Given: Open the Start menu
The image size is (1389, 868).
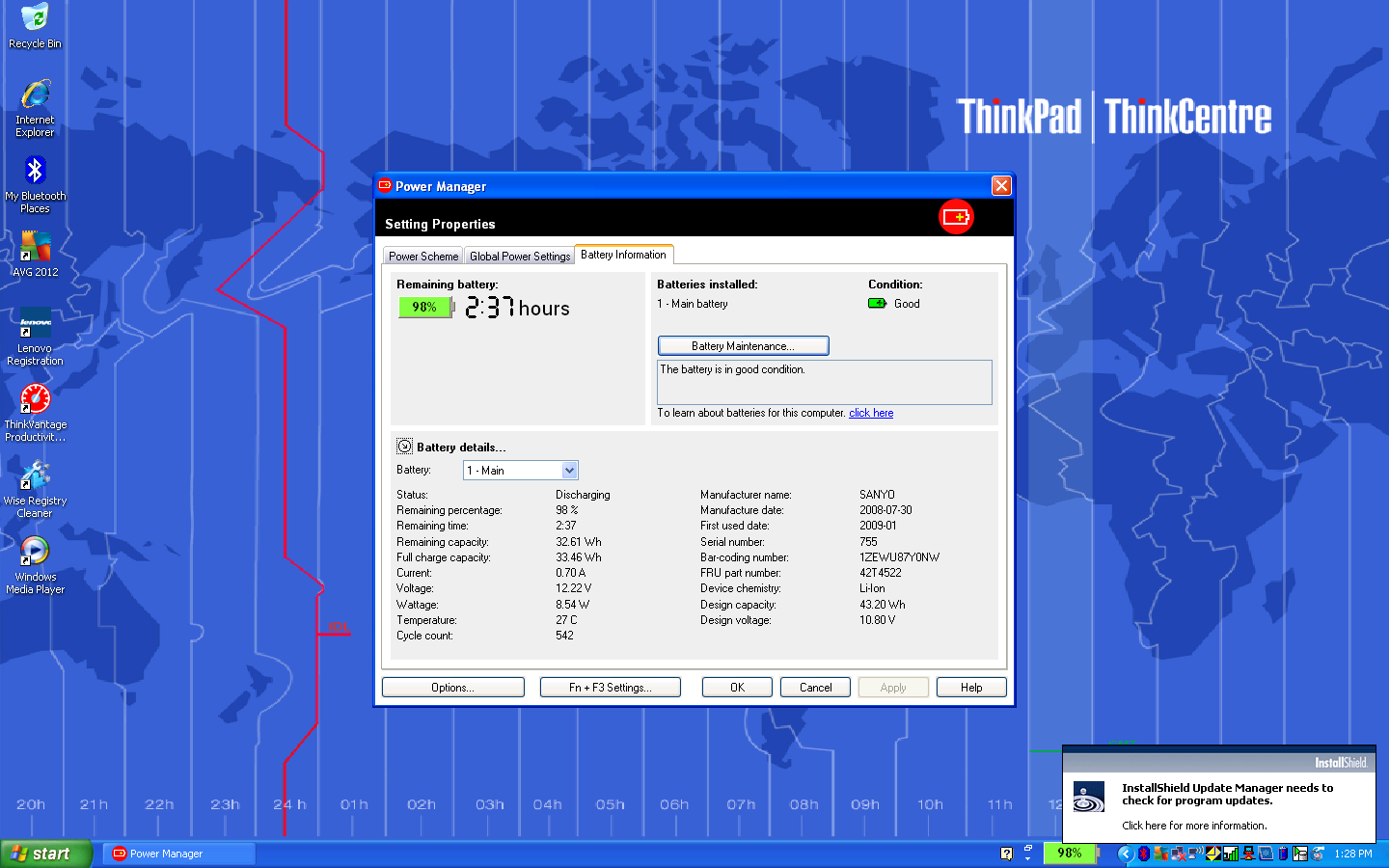Looking at the screenshot, I should tap(45, 854).
